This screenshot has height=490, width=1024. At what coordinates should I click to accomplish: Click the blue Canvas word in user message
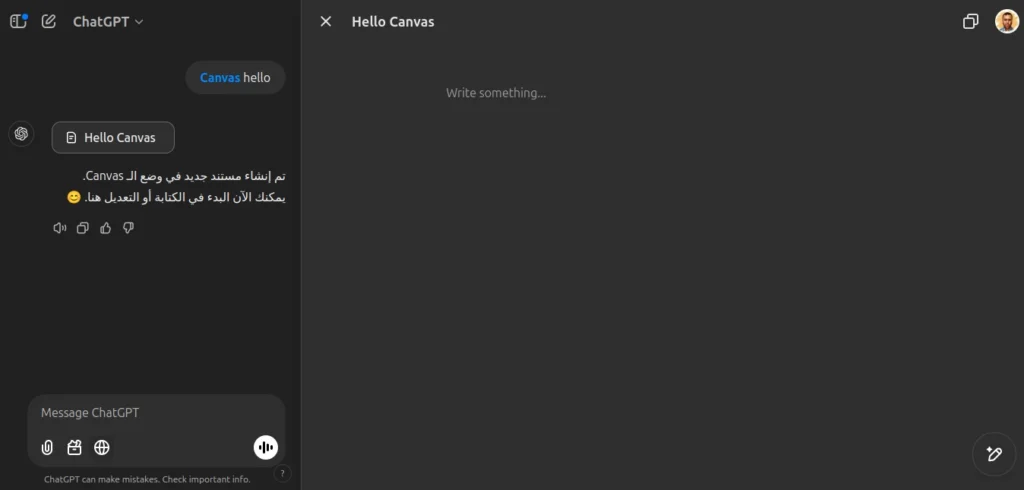tap(220, 78)
